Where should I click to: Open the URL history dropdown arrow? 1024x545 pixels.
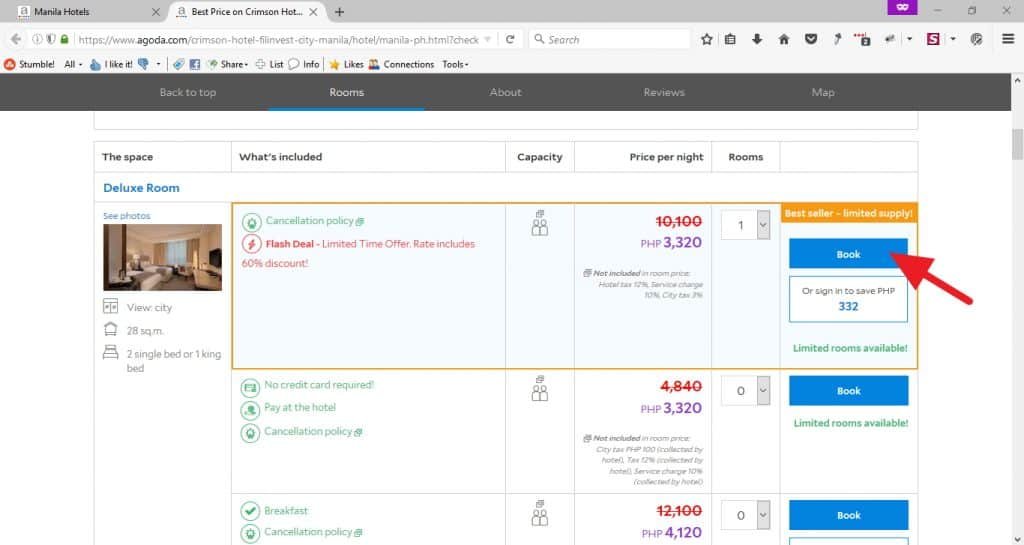pyautogui.click(x=487, y=39)
